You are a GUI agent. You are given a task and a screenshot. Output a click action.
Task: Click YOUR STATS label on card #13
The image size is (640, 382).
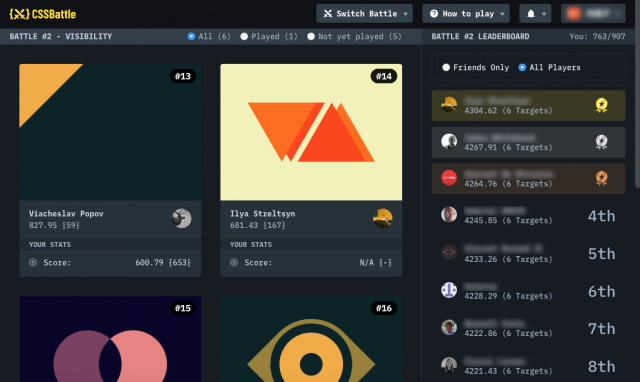[x=50, y=244]
